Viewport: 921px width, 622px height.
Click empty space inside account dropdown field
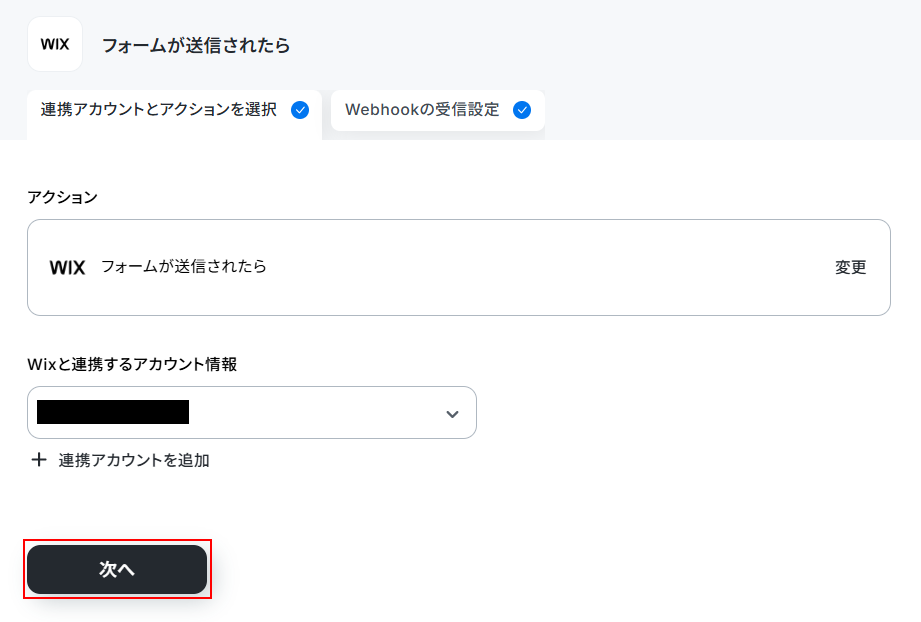click(x=317, y=412)
